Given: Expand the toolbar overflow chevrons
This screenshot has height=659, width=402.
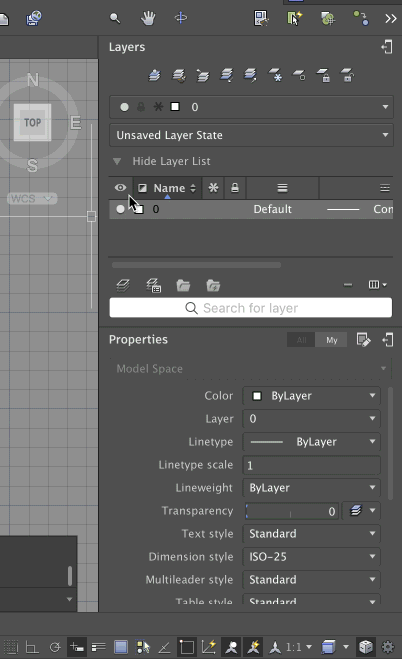Looking at the screenshot, I should click(x=391, y=18).
